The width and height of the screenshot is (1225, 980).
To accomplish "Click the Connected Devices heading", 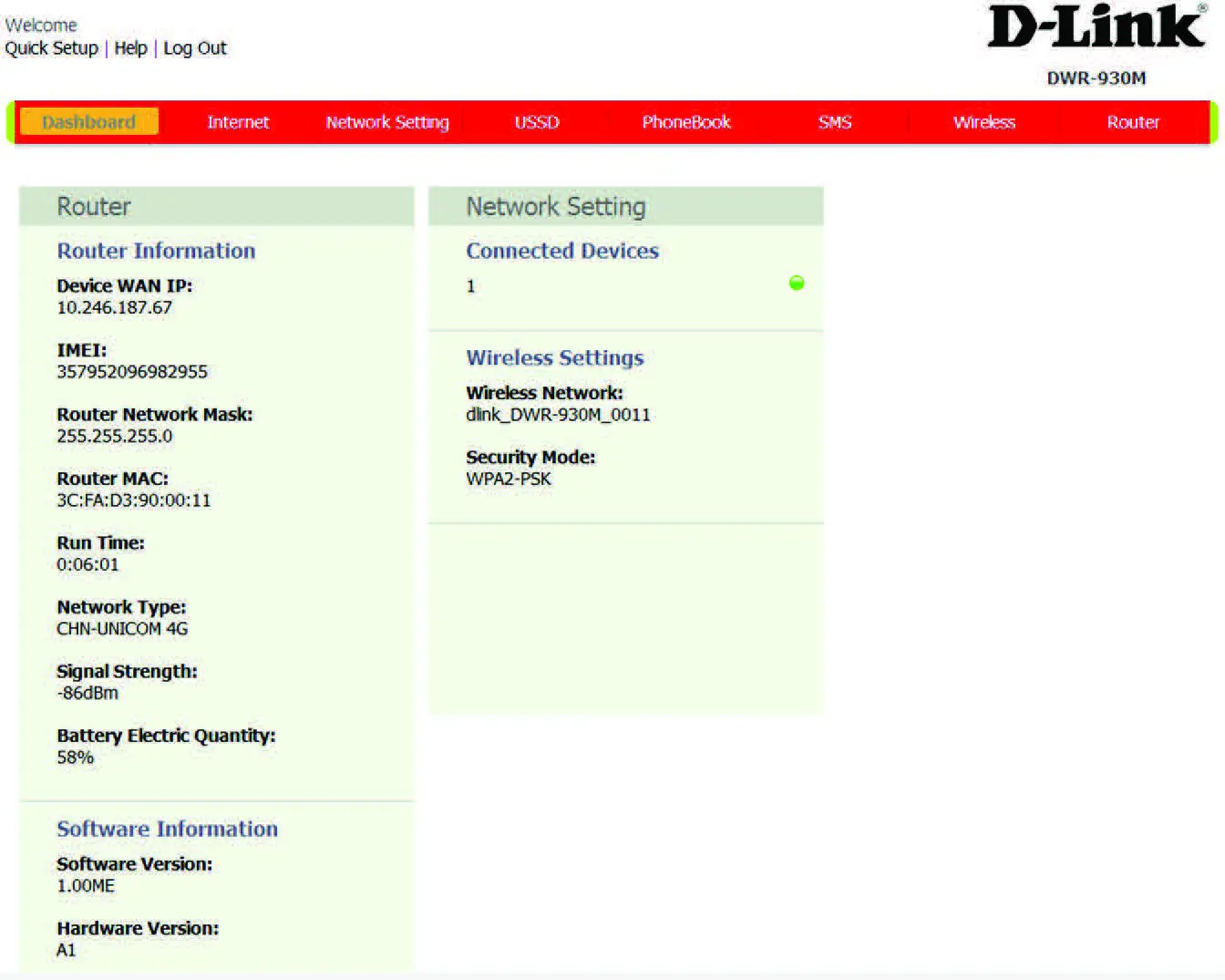I will click(562, 251).
